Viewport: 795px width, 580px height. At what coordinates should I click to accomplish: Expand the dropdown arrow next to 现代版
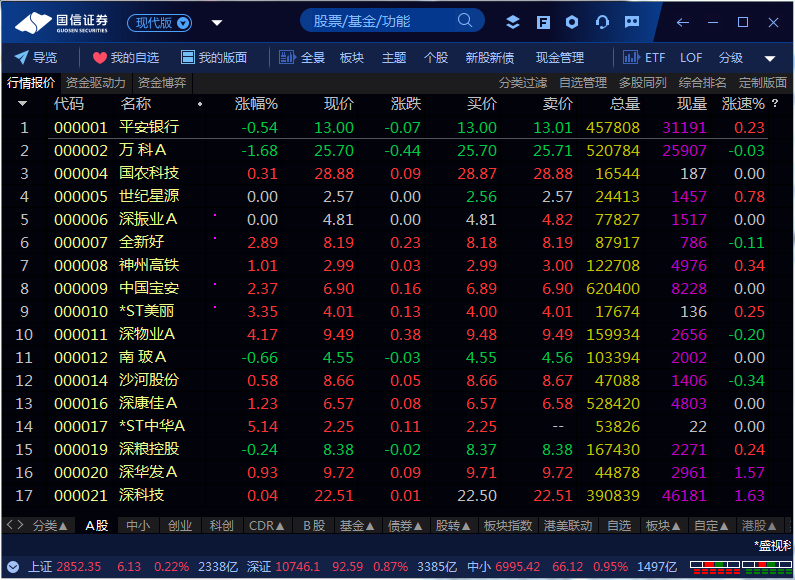tap(217, 23)
